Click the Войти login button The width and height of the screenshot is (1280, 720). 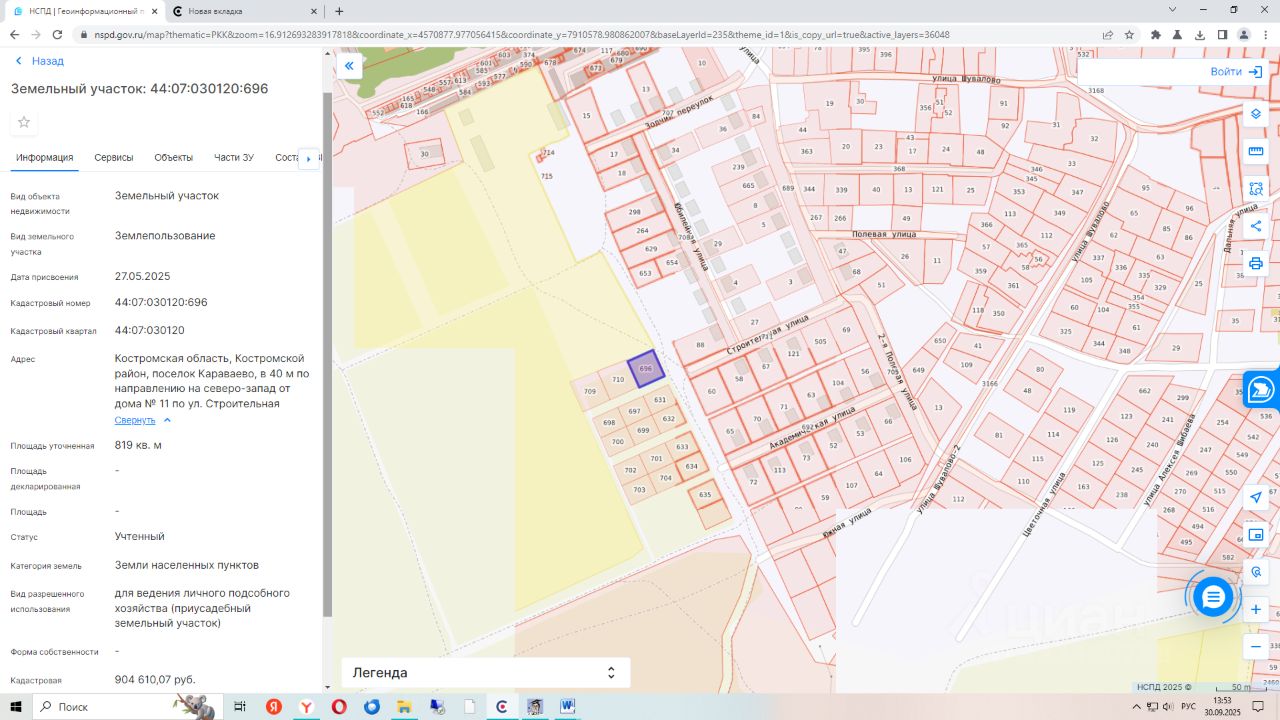coord(1236,72)
